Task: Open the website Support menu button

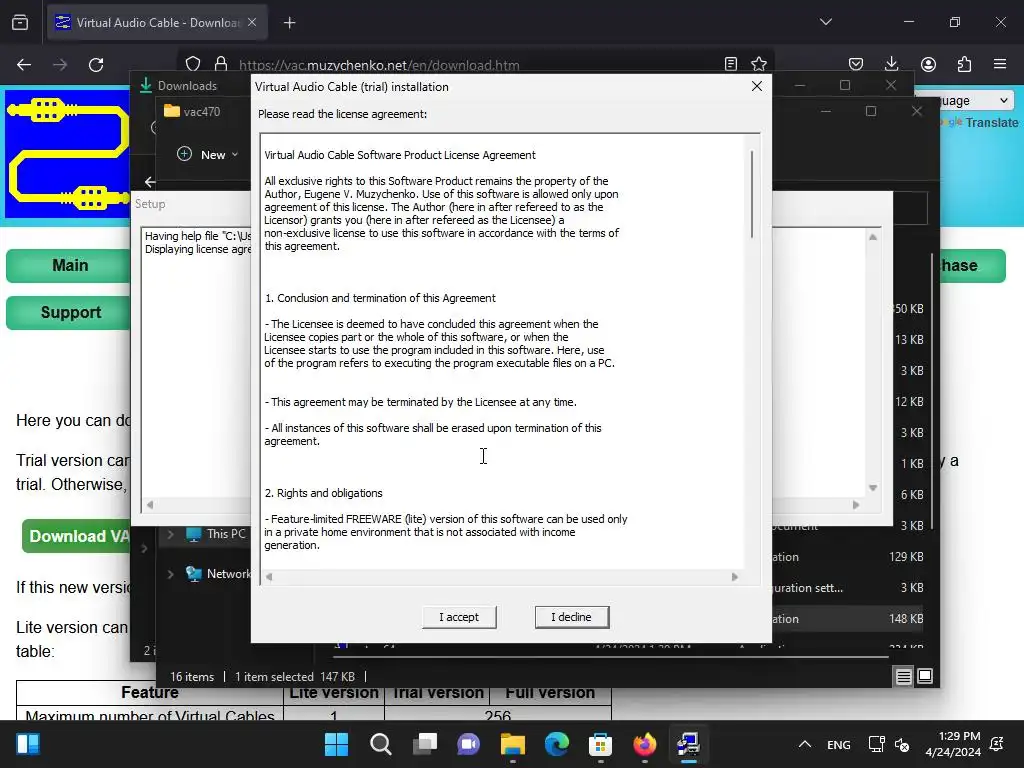Action: pyautogui.click(x=70, y=312)
